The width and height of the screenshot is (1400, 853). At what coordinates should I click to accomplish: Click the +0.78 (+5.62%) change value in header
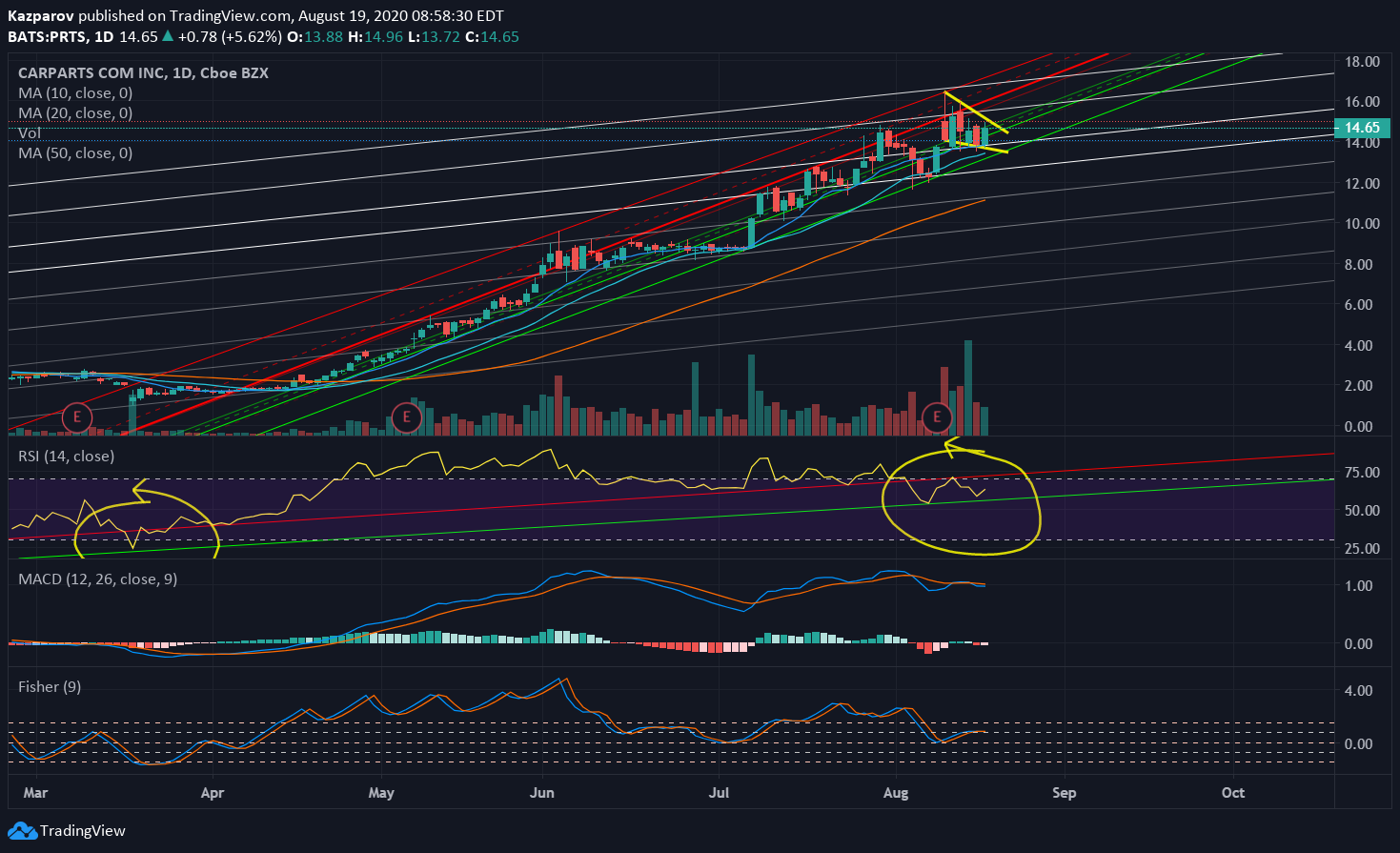click(x=230, y=36)
